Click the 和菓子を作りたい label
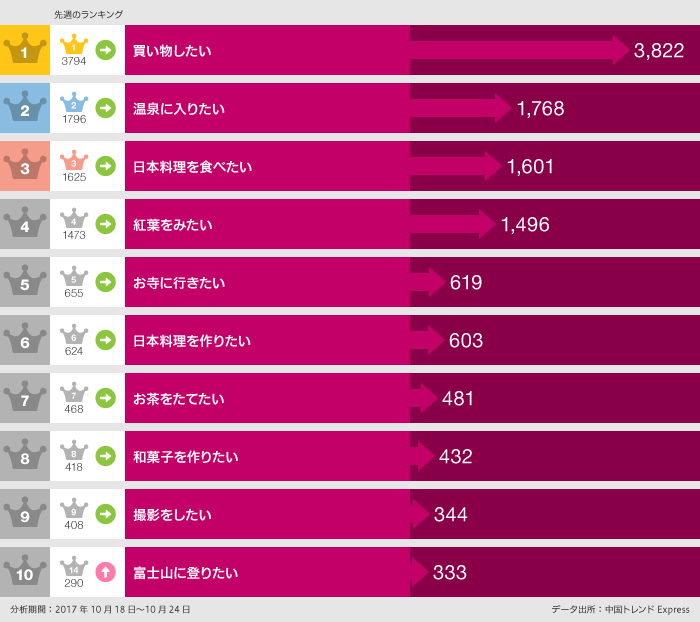Screen dimensions: 700x622 (185, 457)
